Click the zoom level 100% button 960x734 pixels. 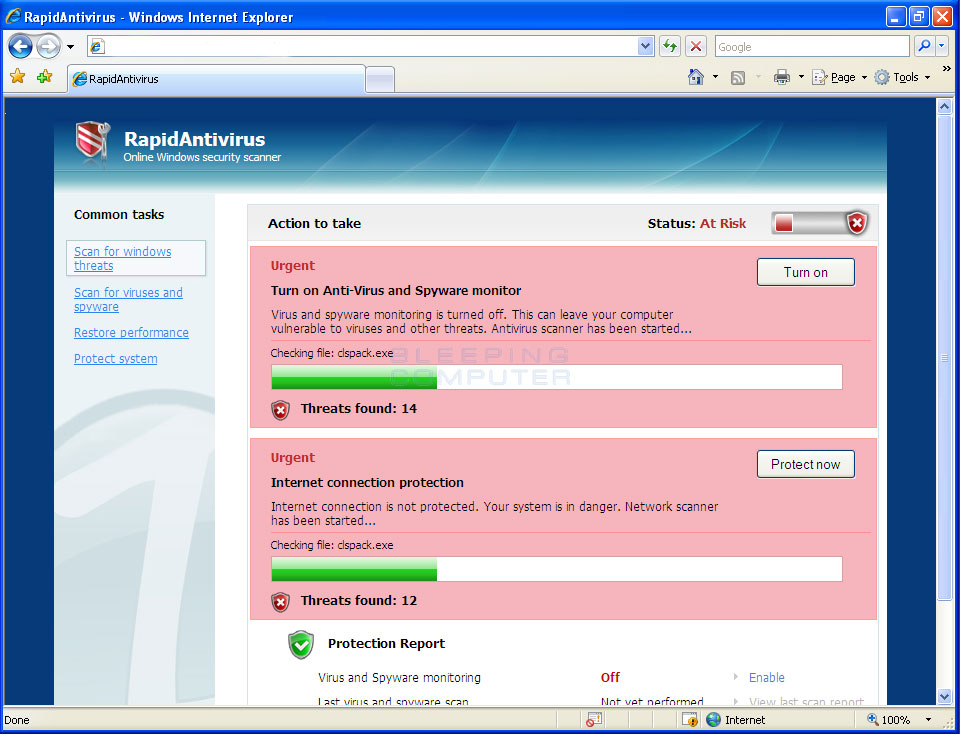tap(889, 719)
